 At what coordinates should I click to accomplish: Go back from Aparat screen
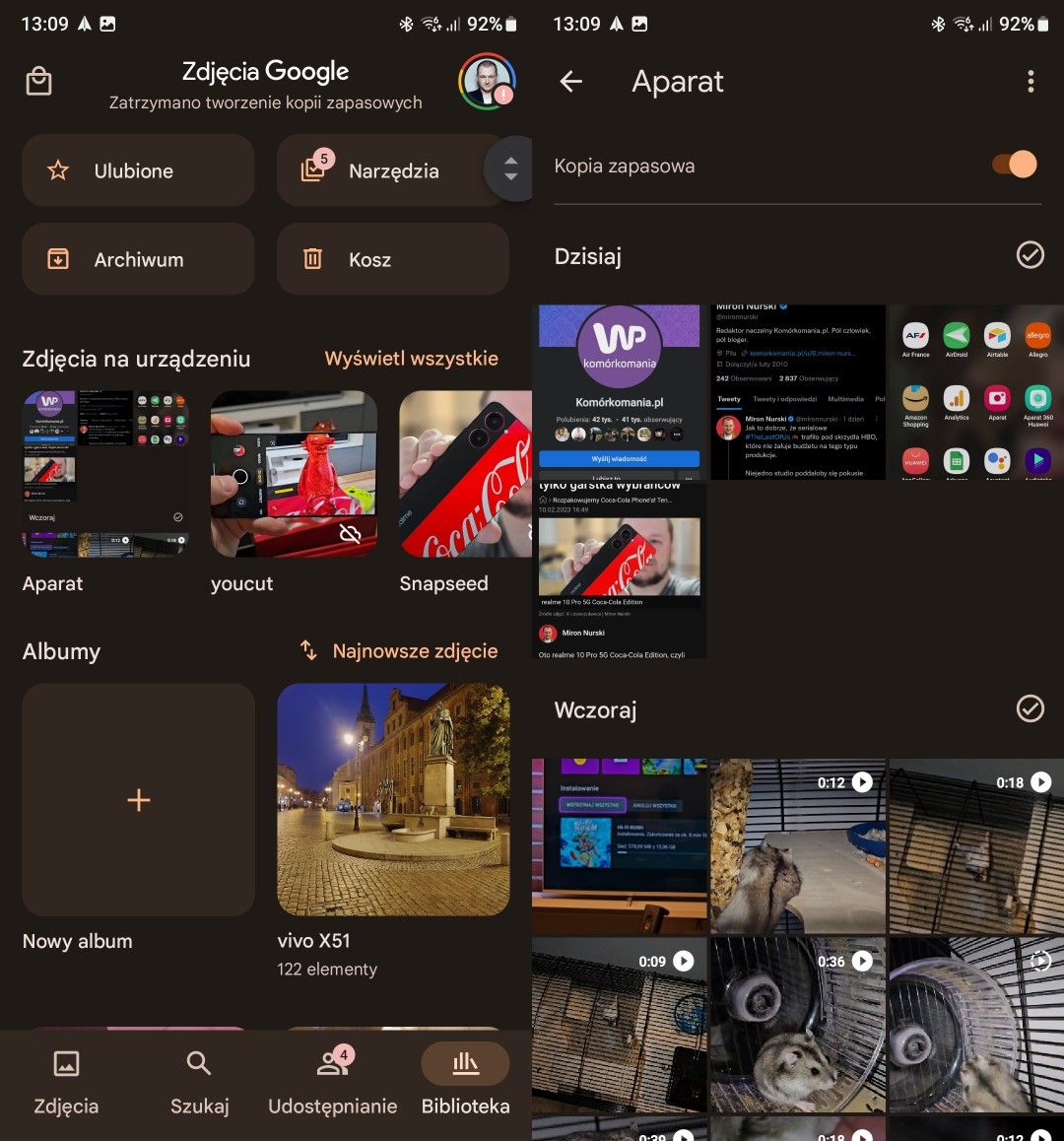pos(571,81)
